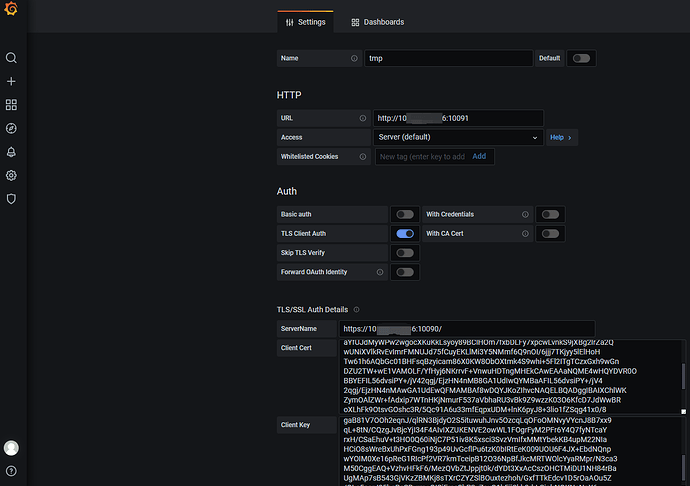Image resolution: width=690 pixels, height=486 pixels.
Task: Open the Help question mark icon
Action: pos(12,470)
